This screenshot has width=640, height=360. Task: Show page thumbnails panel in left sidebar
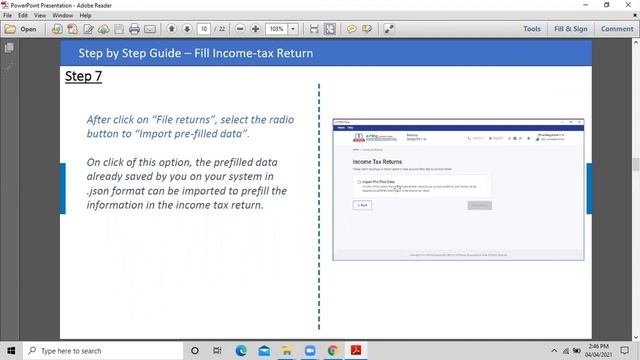point(9,48)
